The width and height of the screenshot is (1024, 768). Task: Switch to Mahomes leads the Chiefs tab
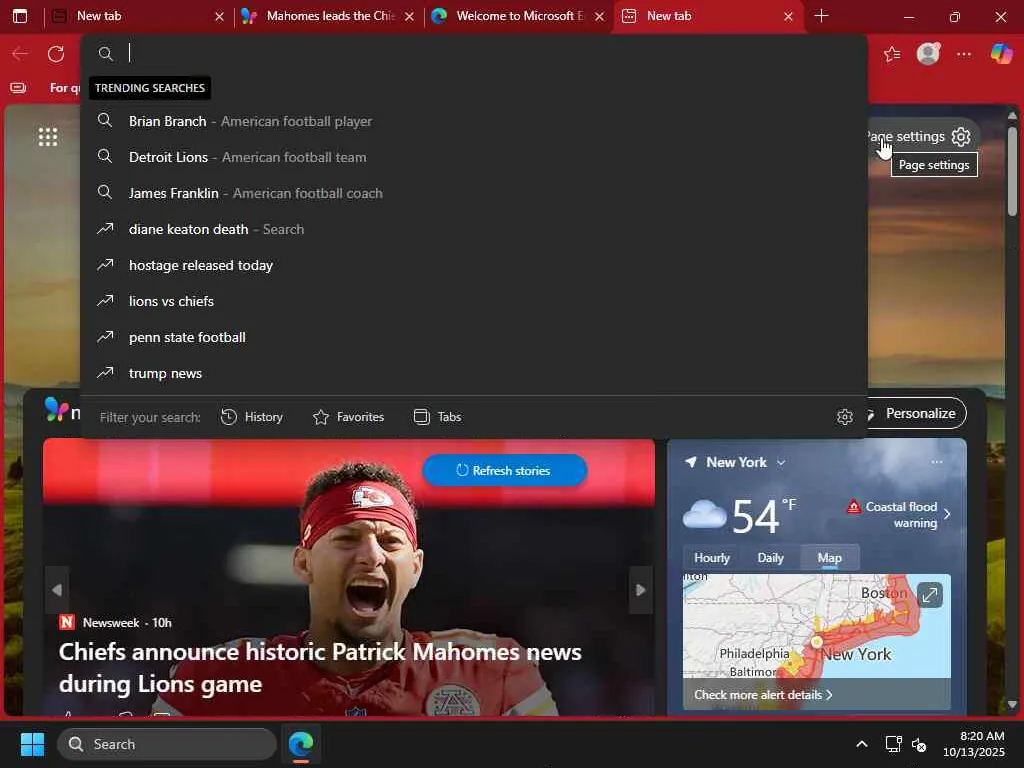tap(328, 16)
